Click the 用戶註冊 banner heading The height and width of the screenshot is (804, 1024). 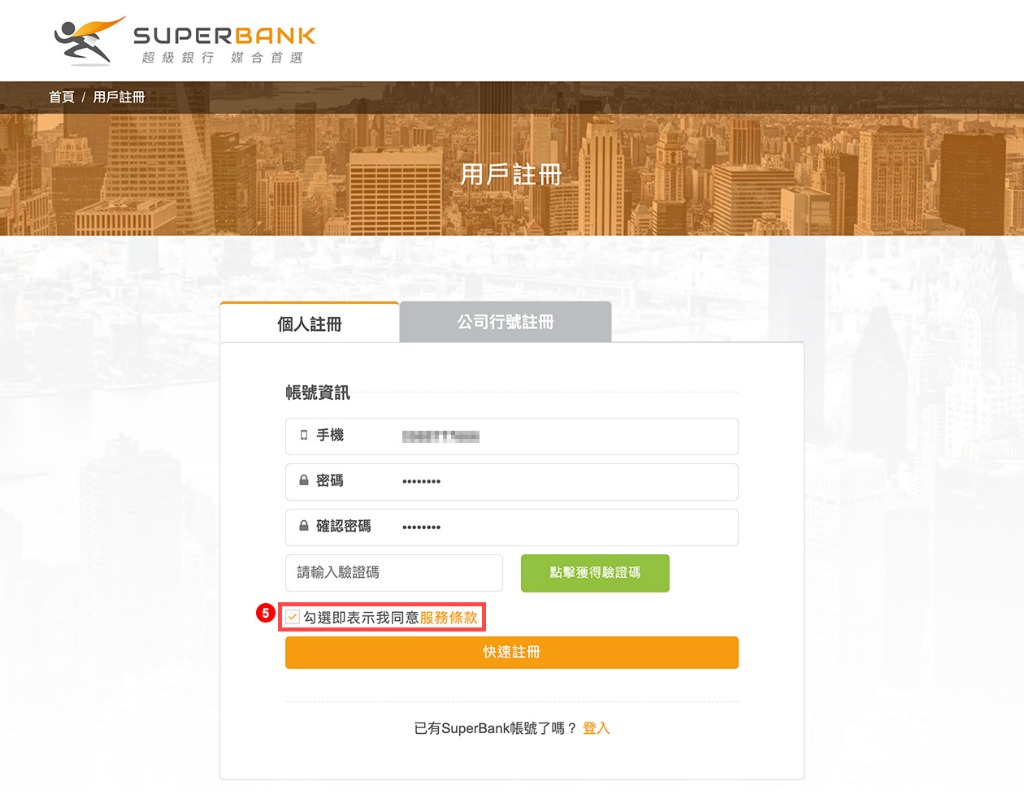click(x=511, y=175)
